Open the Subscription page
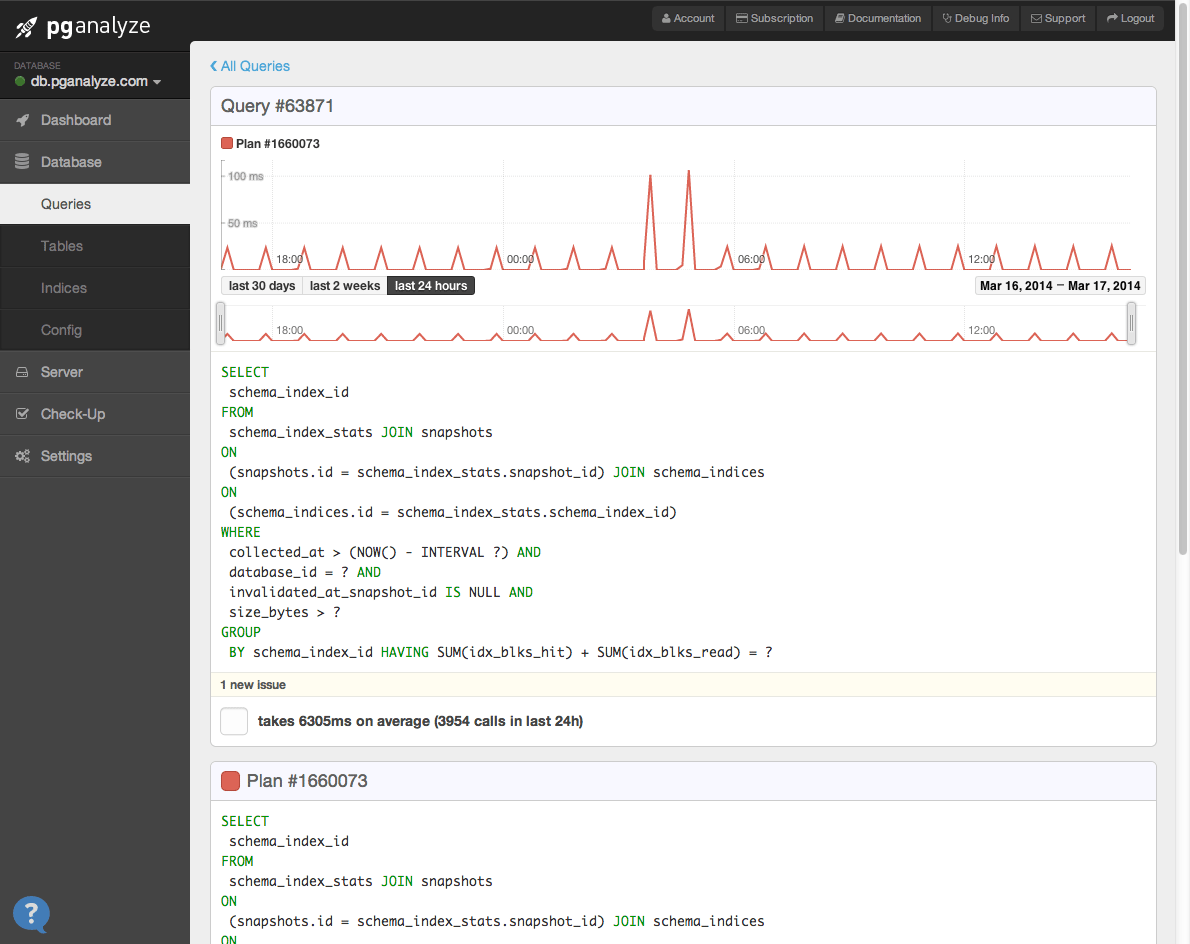The height and width of the screenshot is (944, 1190). pyautogui.click(x=774, y=18)
